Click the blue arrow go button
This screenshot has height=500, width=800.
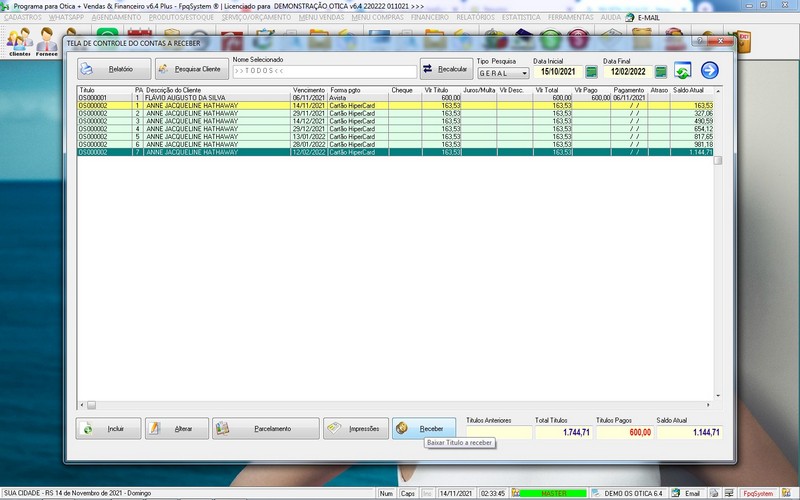(709, 70)
